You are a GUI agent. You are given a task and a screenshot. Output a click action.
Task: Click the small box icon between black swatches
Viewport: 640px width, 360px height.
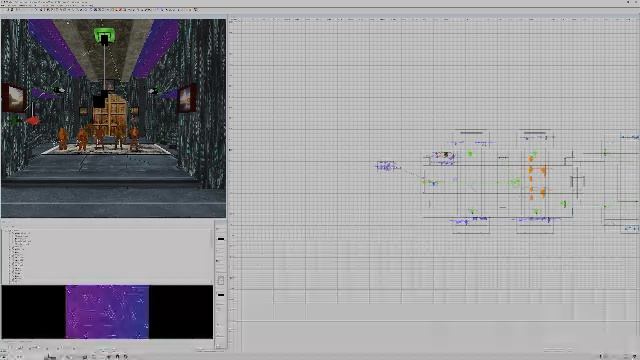(221, 280)
